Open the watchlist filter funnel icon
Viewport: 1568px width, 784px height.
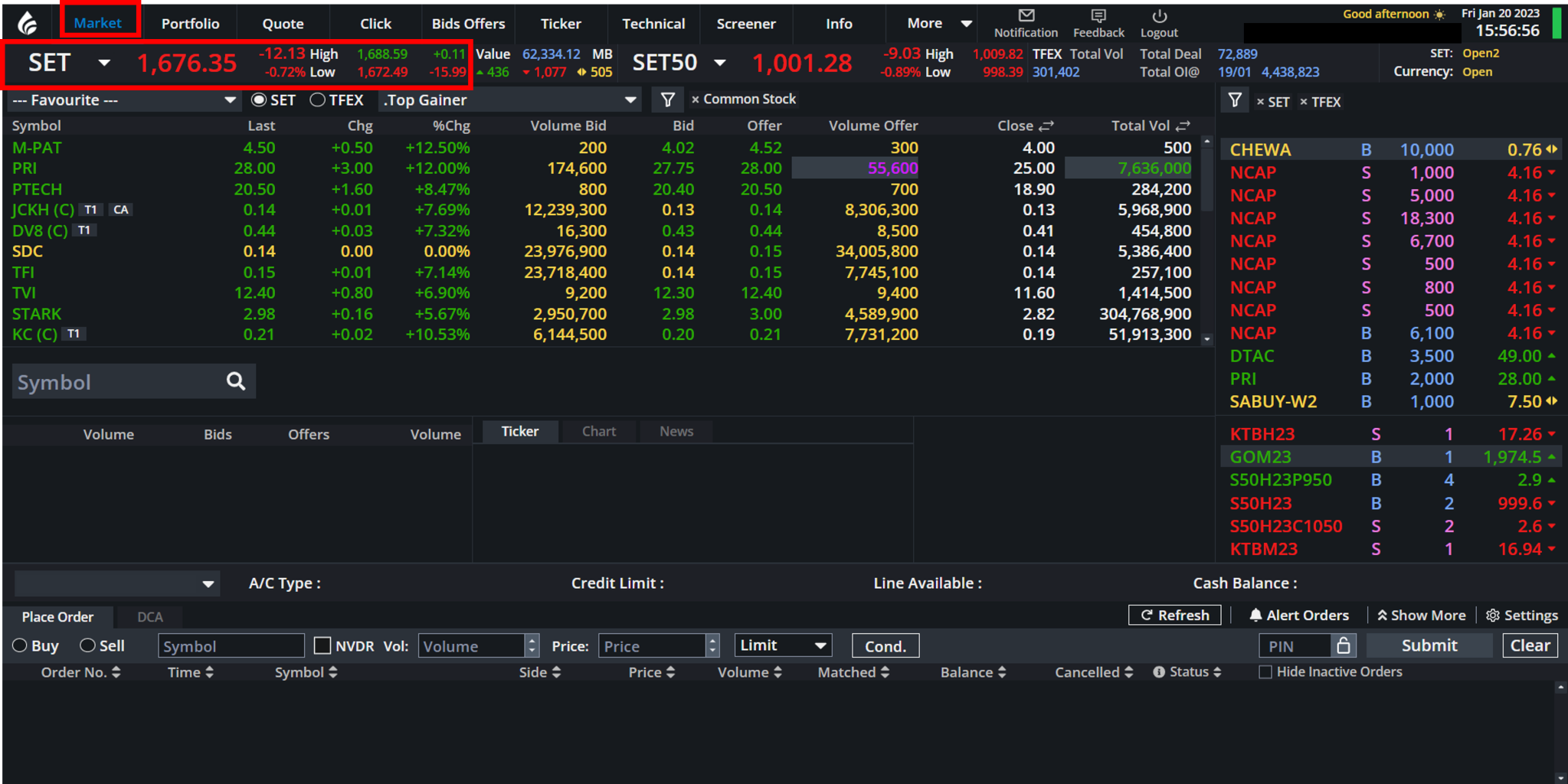point(667,100)
